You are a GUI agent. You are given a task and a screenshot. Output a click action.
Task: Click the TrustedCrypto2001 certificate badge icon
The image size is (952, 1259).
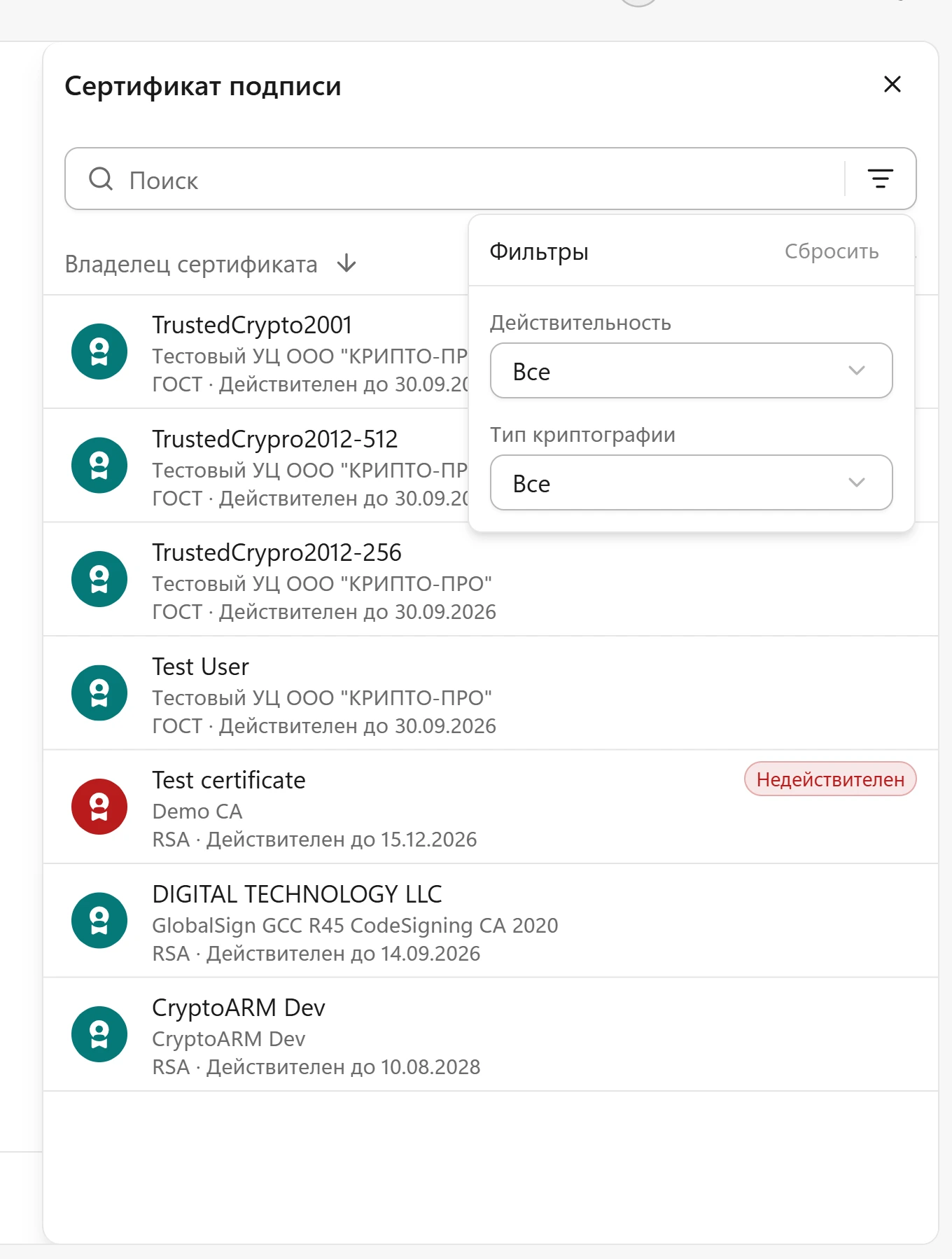[99, 352]
